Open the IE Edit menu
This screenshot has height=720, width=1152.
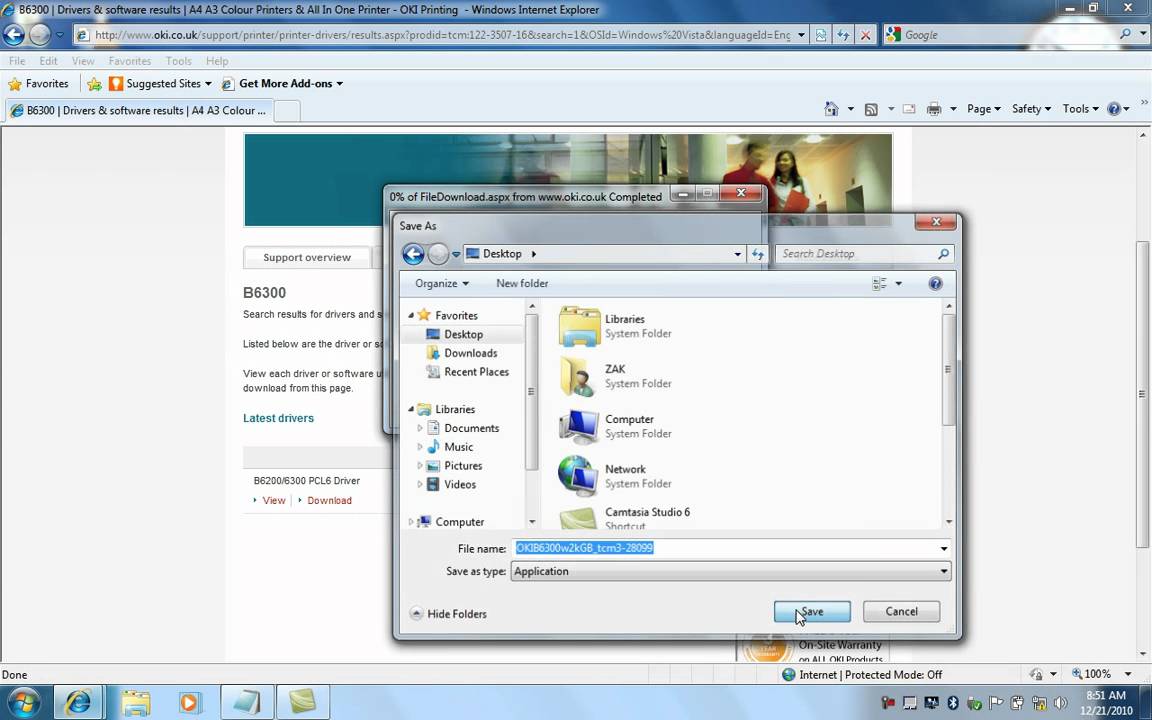tap(48, 61)
